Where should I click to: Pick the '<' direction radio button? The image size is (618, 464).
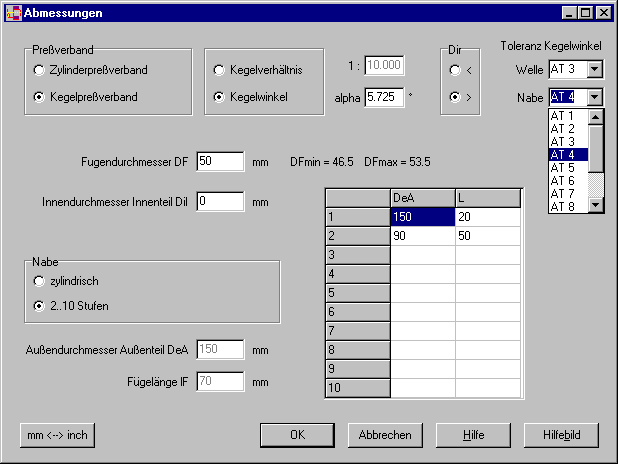click(x=455, y=71)
